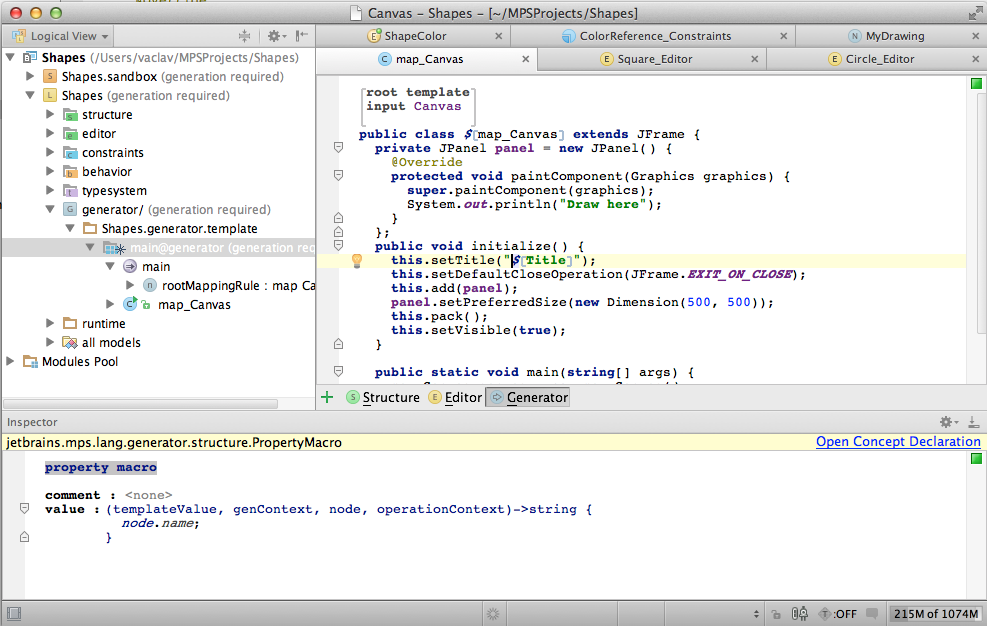This screenshot has height=626, width=987.
Task: Click the collapse all icon in project panel
Action: 243,36
